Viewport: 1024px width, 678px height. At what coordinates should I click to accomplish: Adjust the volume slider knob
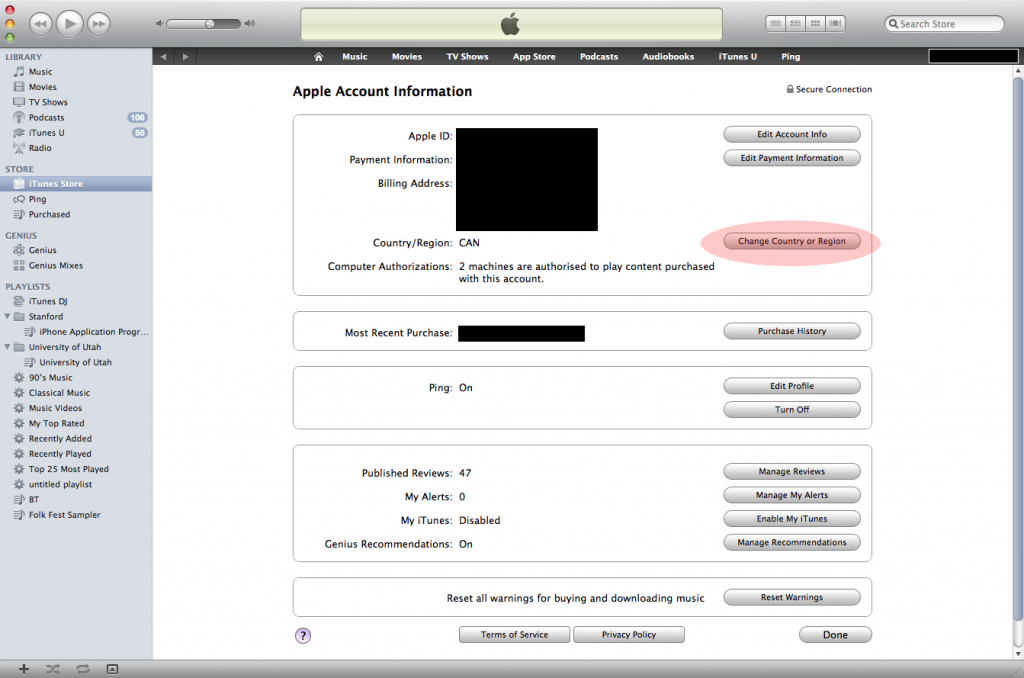coord(210,24)
